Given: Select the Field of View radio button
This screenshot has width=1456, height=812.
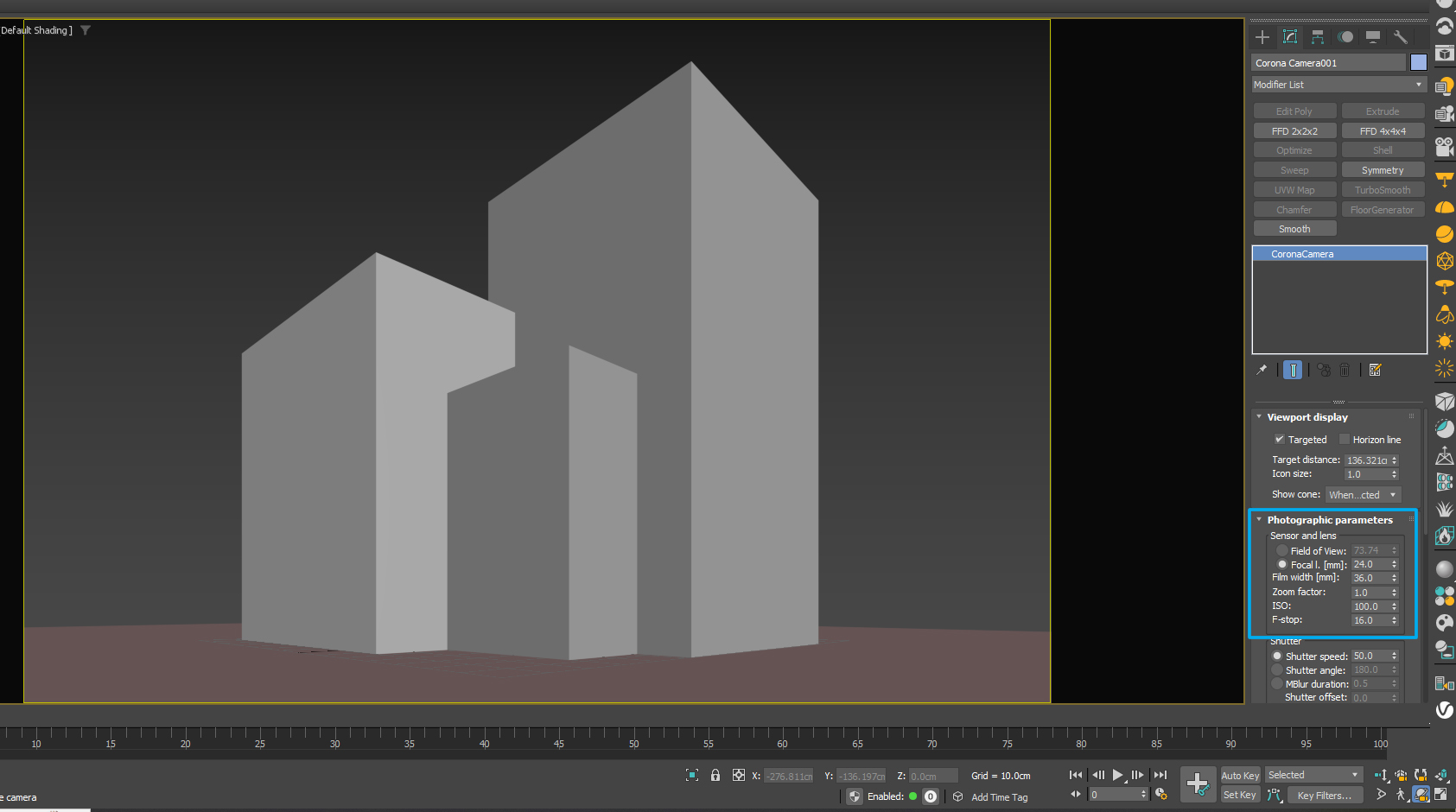Looking at the screenshot, I should point(1282,551).
